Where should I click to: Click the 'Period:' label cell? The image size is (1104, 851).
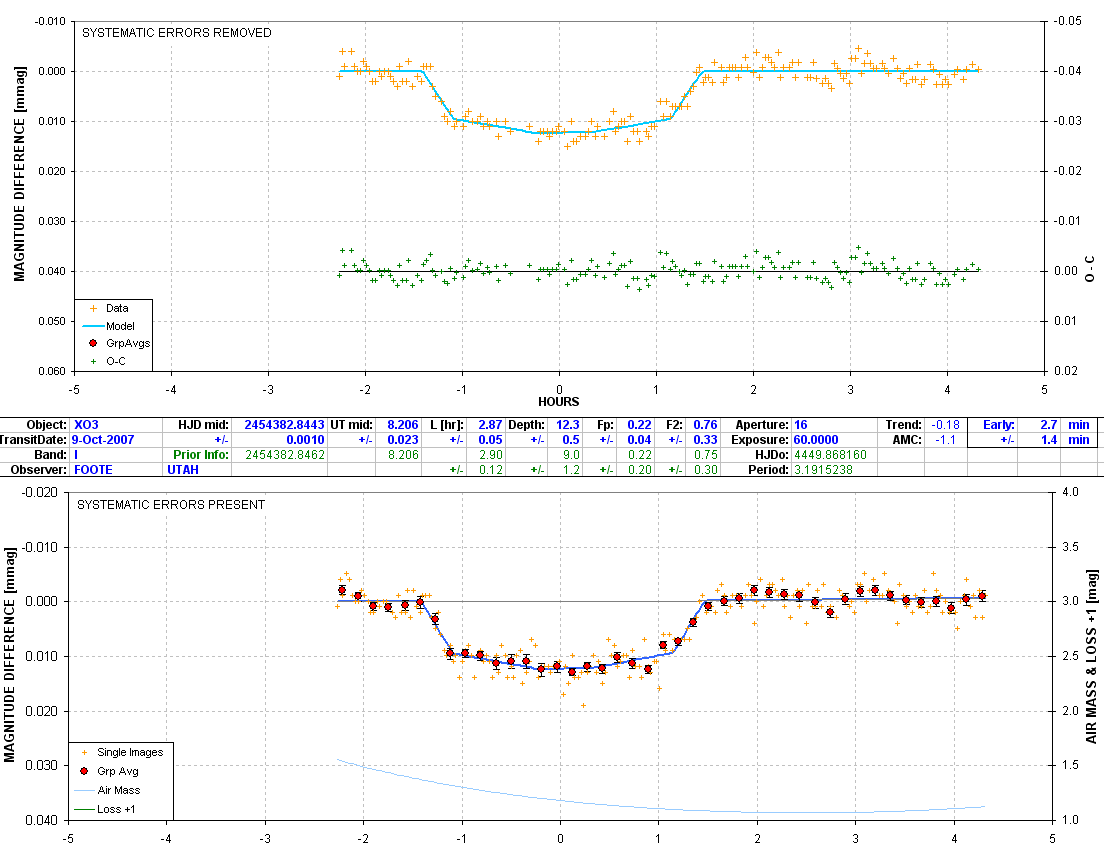click(x=769, y=469)
